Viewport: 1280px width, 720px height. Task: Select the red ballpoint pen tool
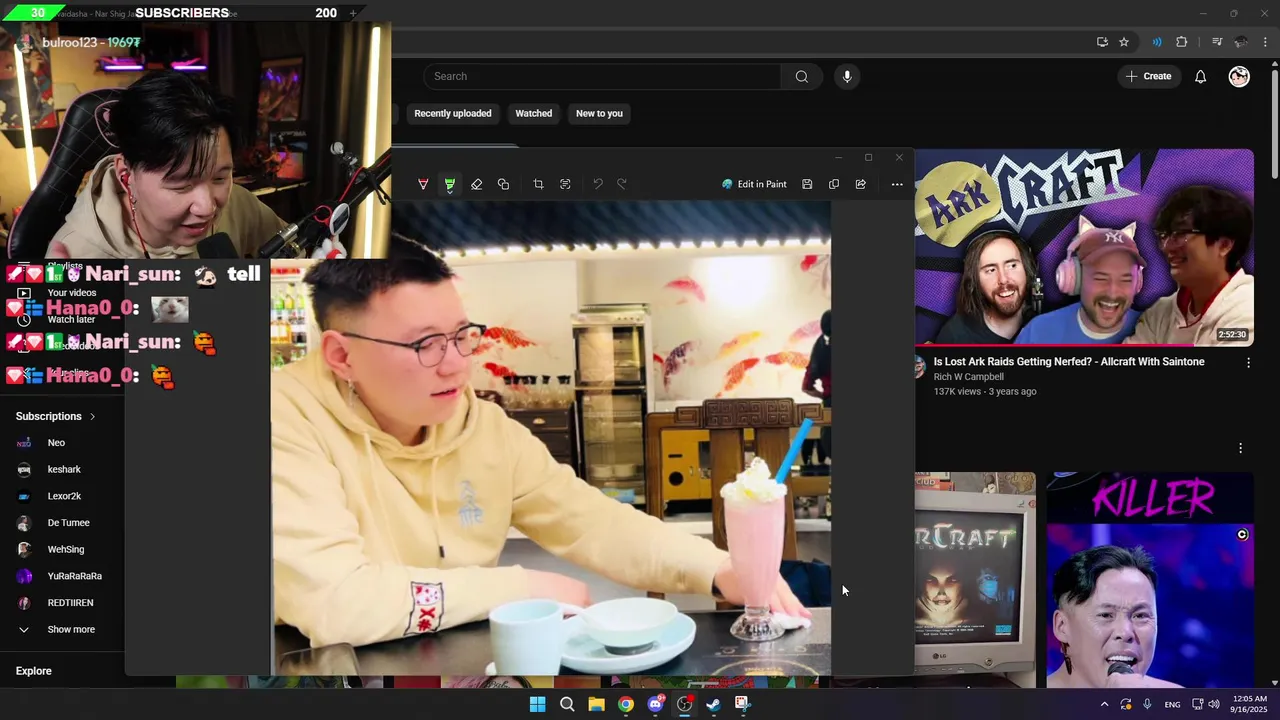[423, 184]
